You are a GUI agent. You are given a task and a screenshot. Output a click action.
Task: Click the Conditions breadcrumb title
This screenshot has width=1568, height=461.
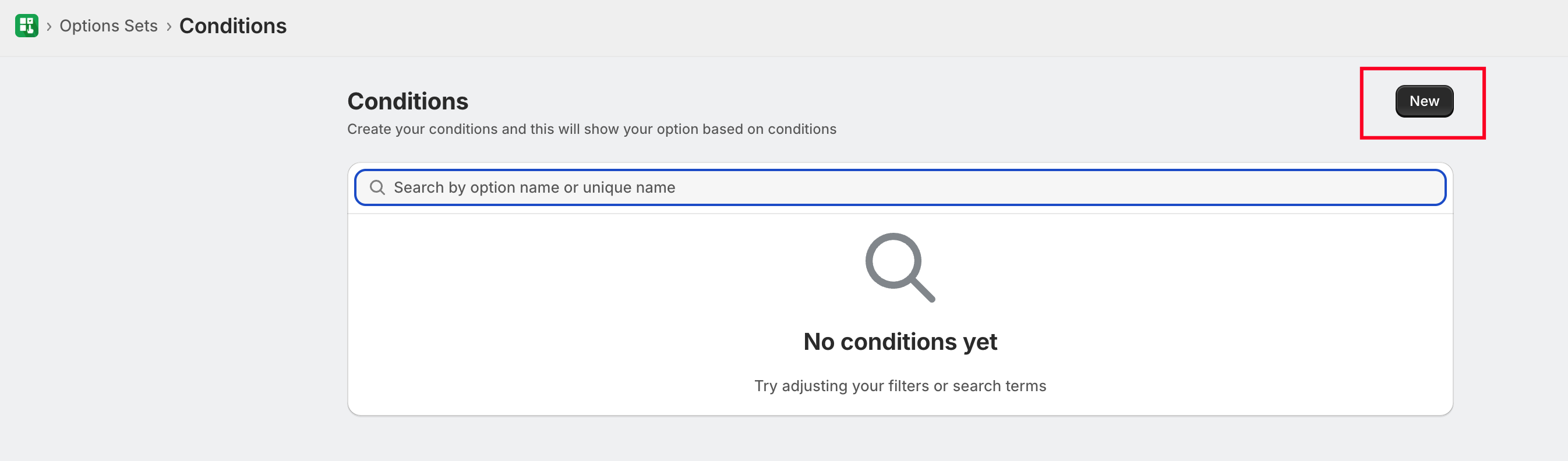(232, 26)
